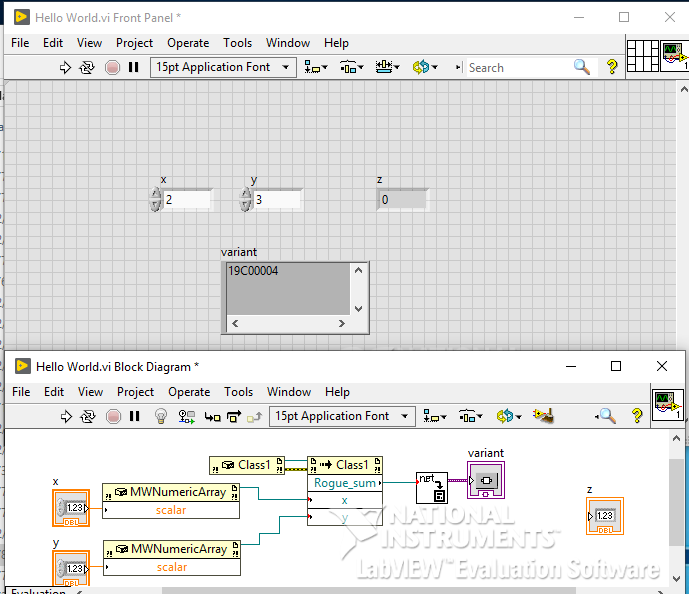Open Block Diagram font dropdown

[x=342, y=416]
